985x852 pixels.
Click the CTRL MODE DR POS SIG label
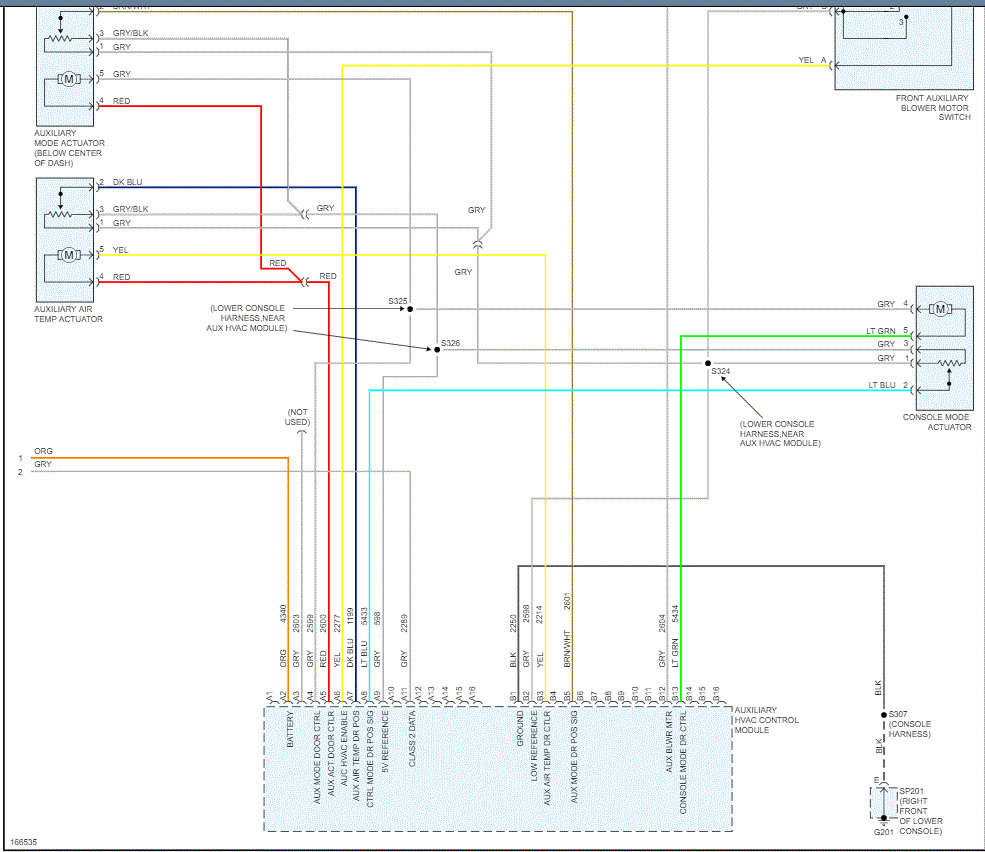pyautogui.click(x=370, y=759)
